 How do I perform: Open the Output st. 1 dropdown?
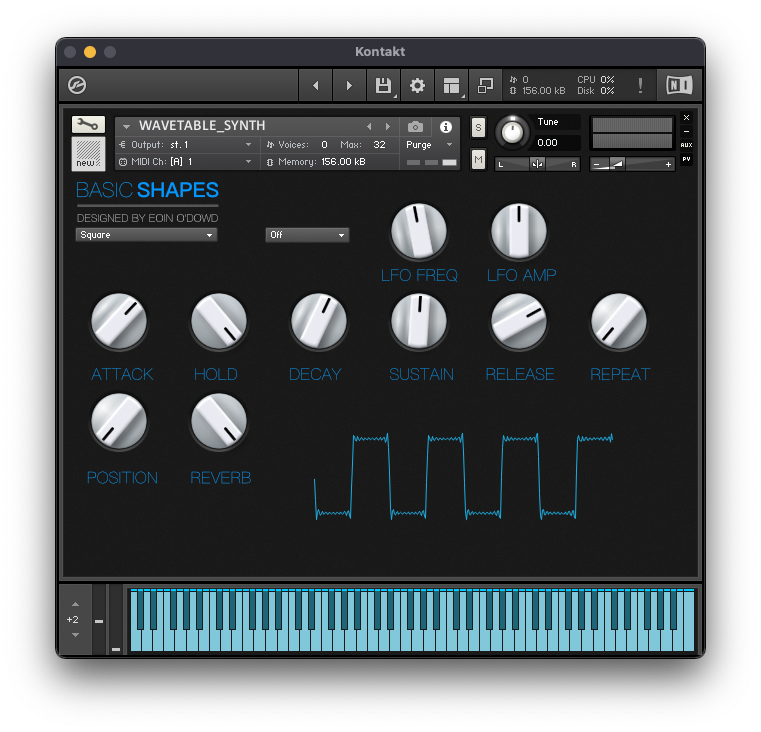[186, 145]
